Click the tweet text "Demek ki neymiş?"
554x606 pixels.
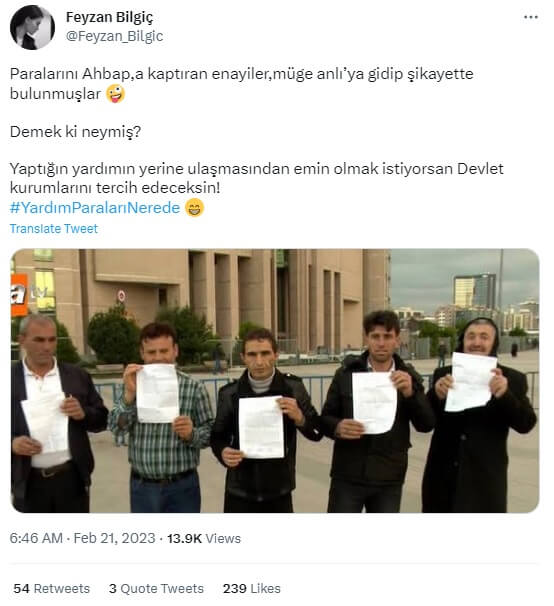[75, 132]
